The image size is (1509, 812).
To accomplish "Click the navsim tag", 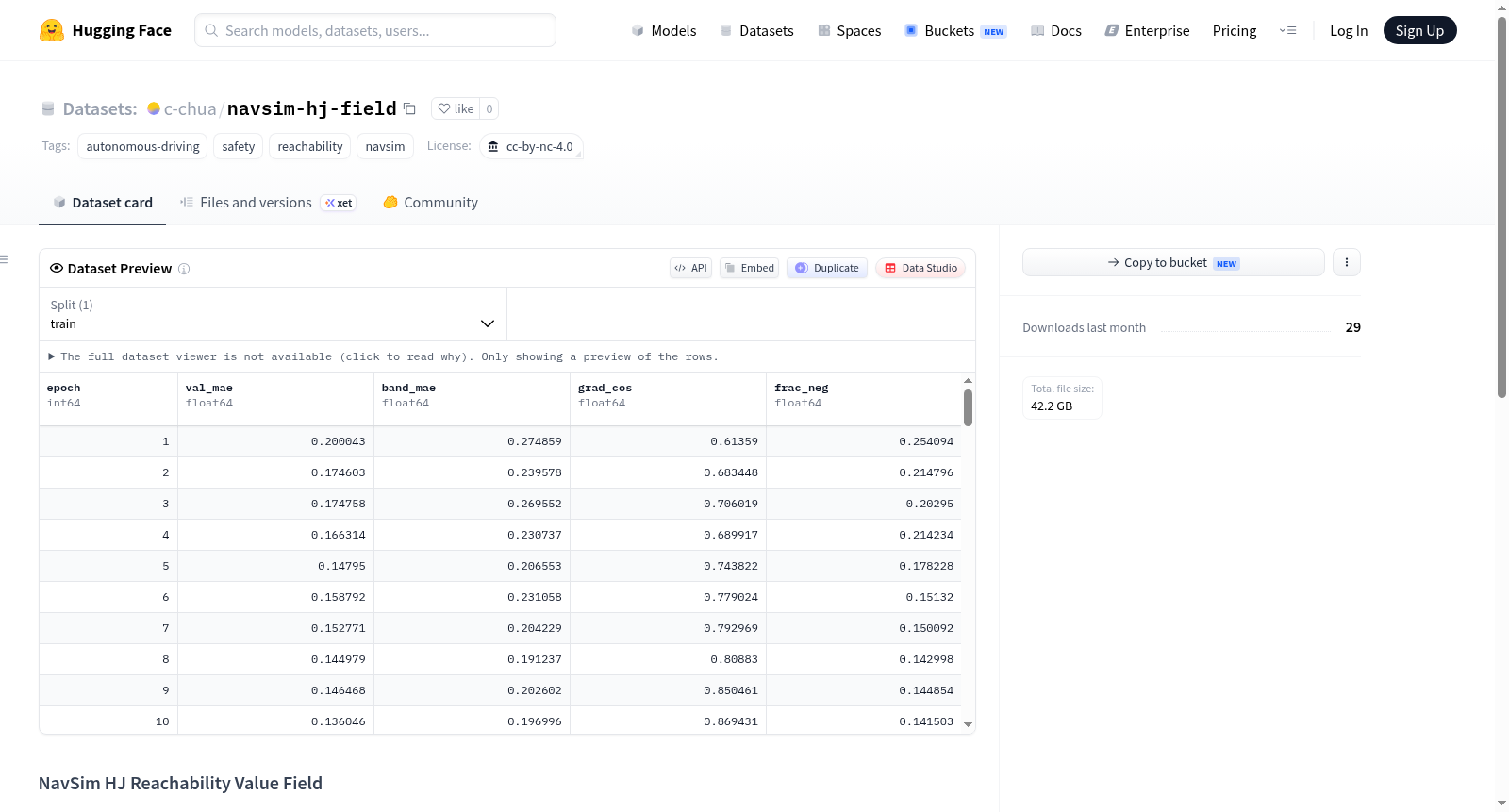I will pos(385,146).
